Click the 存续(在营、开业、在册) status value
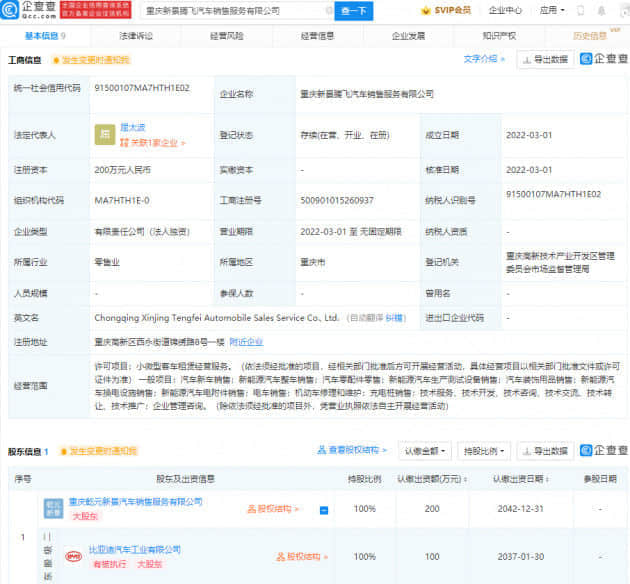Screen dimensions: 630x584 pos(345,135)
